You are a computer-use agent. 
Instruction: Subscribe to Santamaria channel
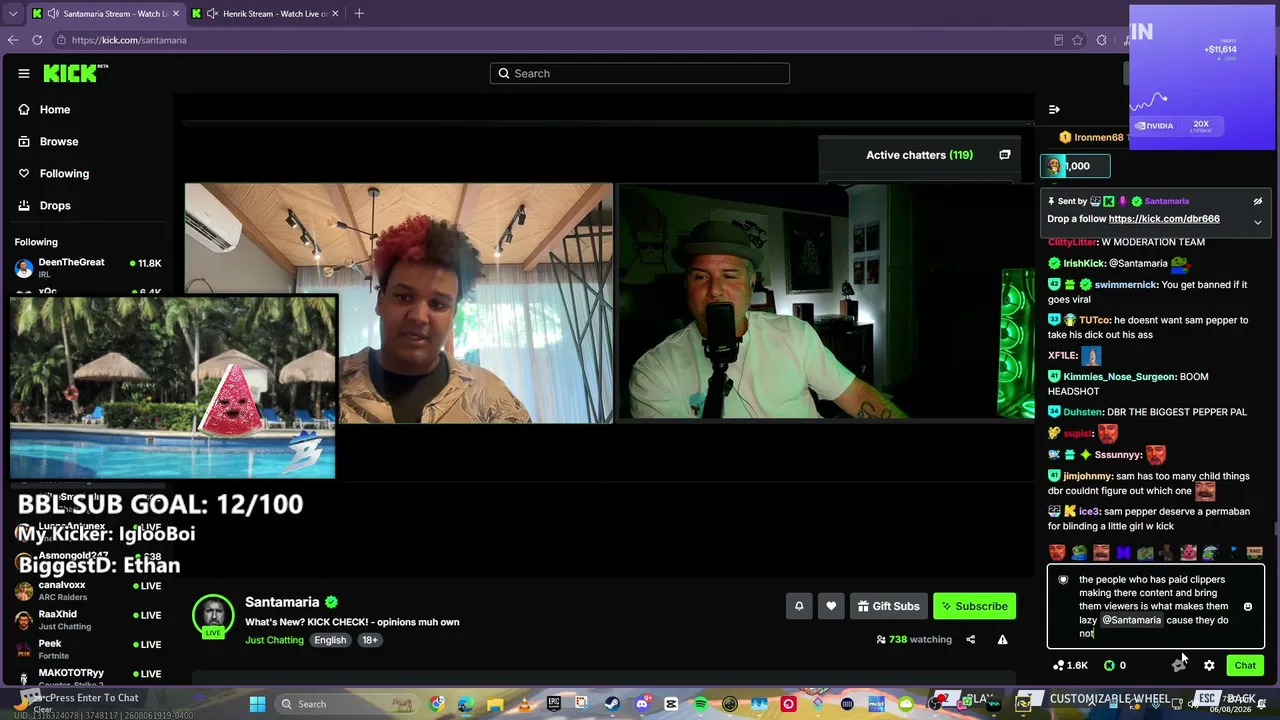tap(974, 606)
